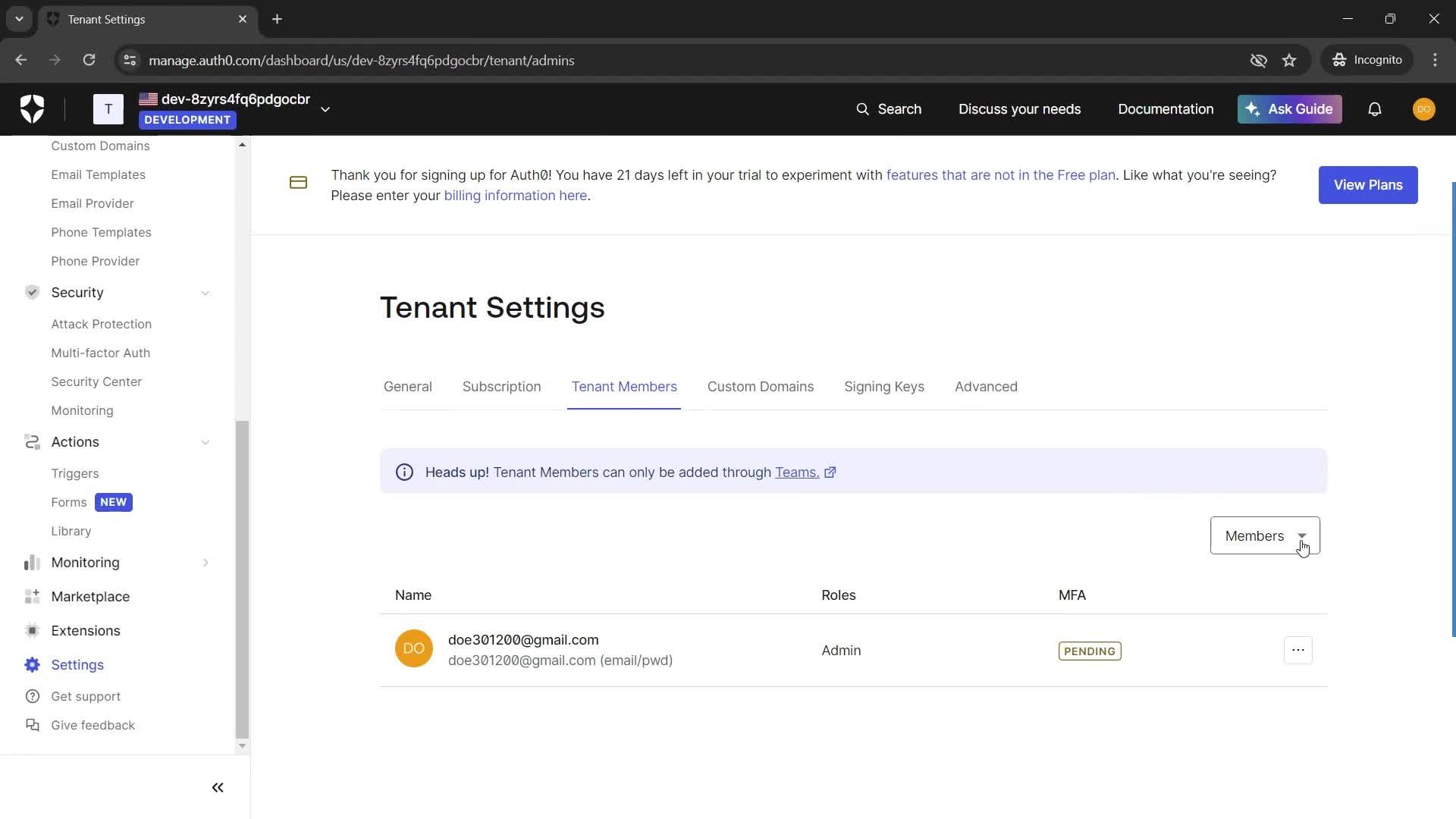1456x819 pixels.
Task: Open Chrome three-dot menu
Action: tap(1435, 60)
